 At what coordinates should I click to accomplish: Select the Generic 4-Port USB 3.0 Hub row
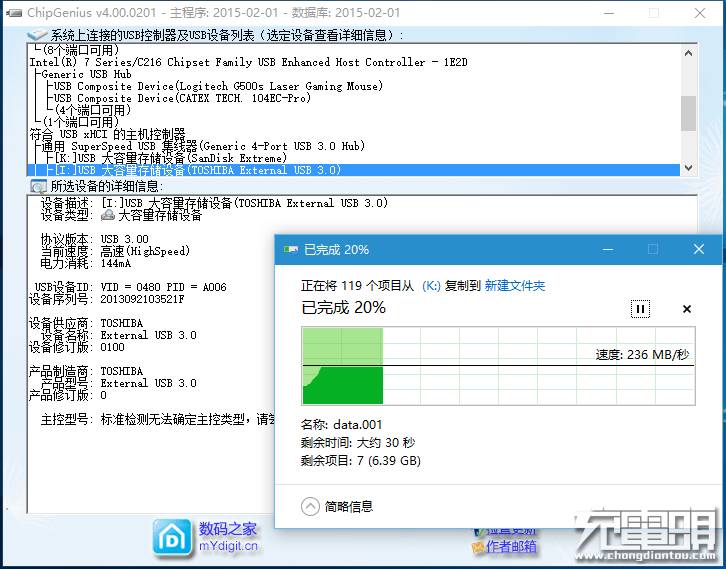(x=354, y=146)
